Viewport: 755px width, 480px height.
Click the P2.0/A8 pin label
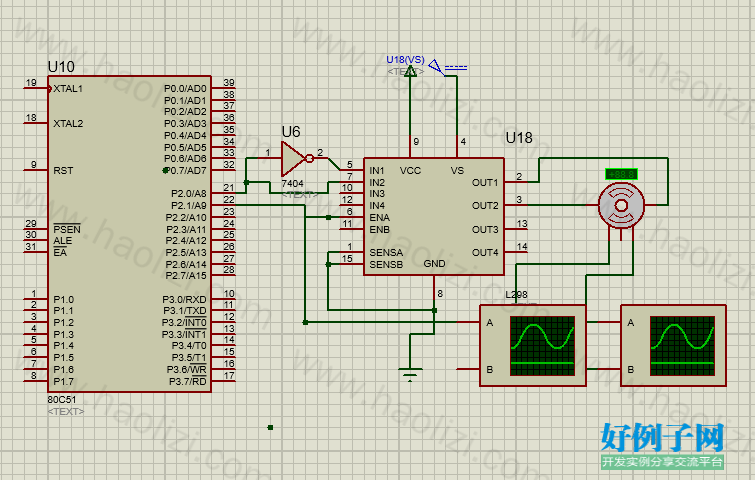click(189, 194)
